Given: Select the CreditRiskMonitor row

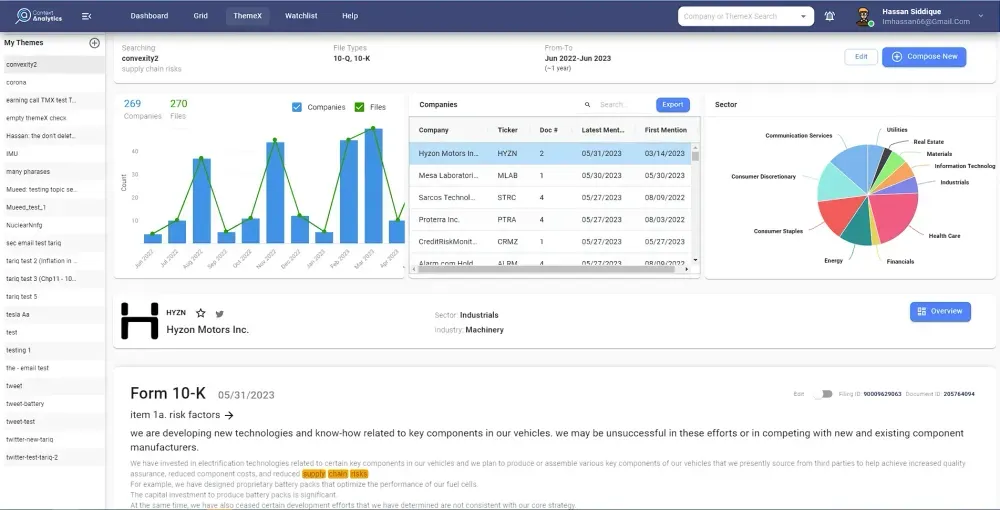Looking at the screenshot, I should tap(550, 242).
